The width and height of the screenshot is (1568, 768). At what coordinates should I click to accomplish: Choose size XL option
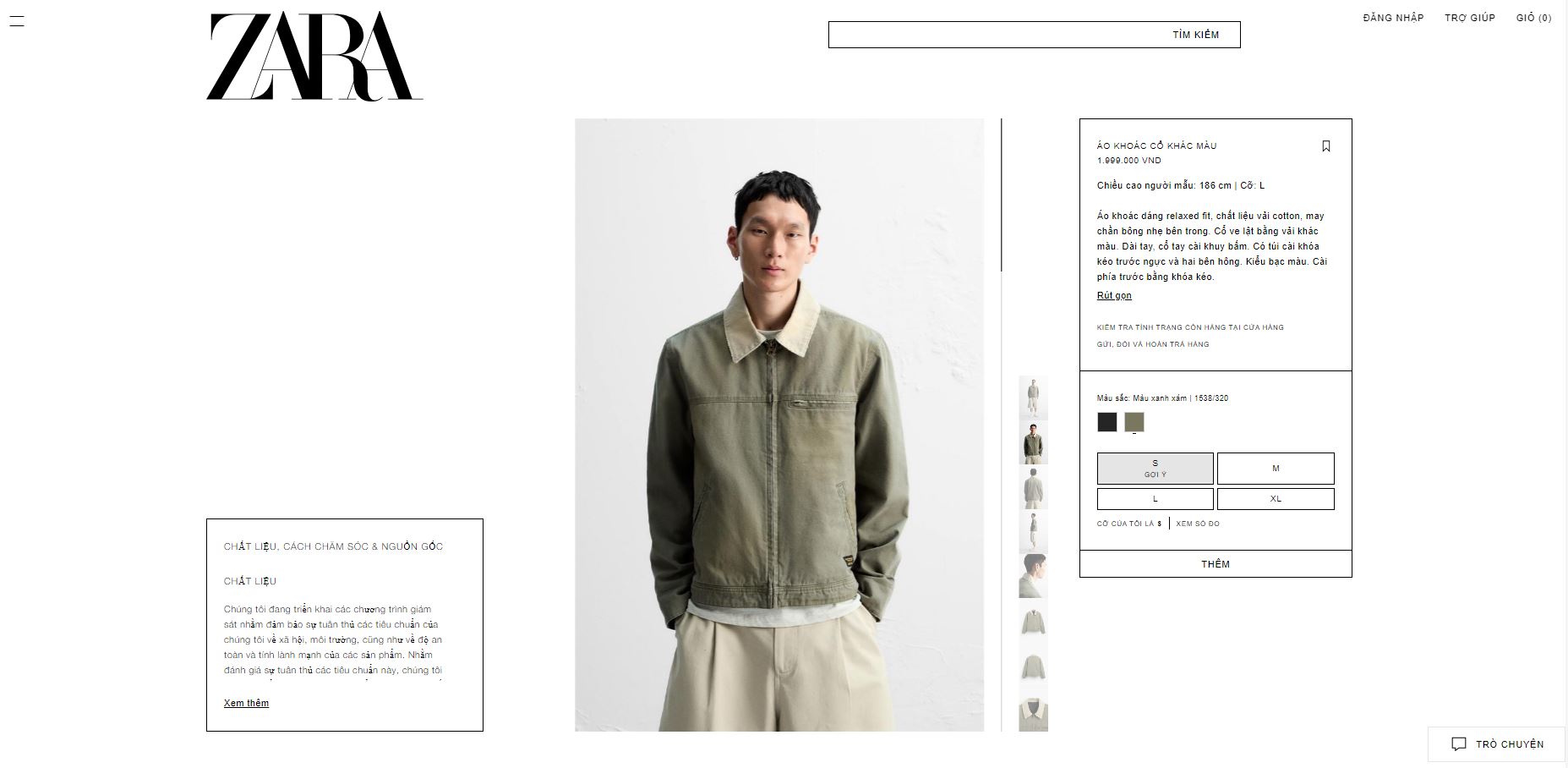1276,499
